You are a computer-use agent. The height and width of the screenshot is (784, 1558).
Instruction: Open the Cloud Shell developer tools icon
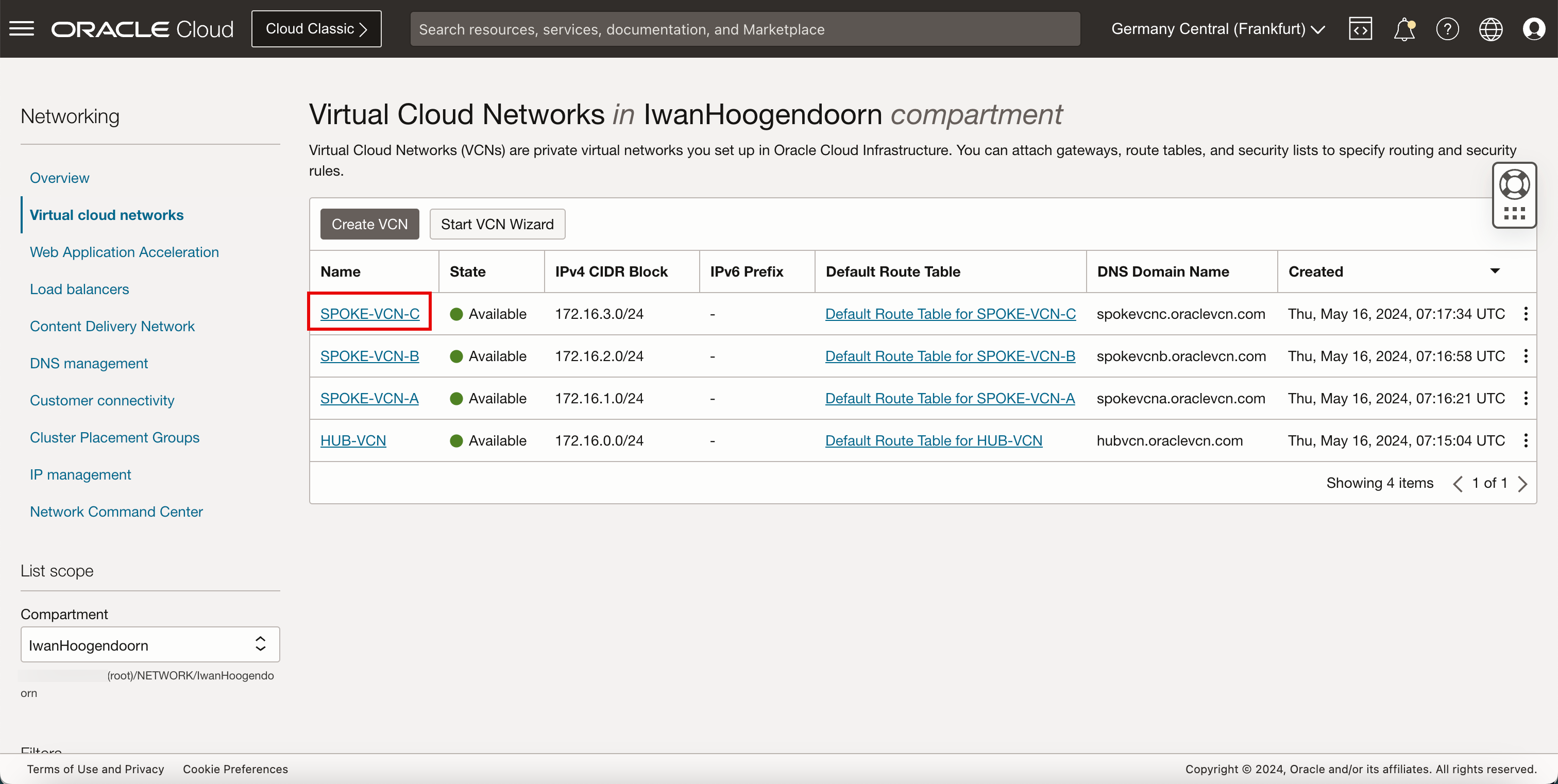click(x=1360, y=29)
